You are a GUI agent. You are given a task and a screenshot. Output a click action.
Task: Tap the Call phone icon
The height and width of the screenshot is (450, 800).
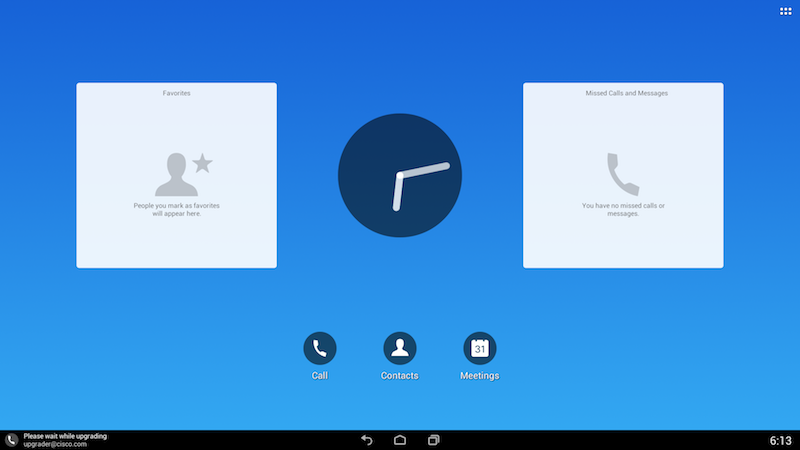point(320,348)
